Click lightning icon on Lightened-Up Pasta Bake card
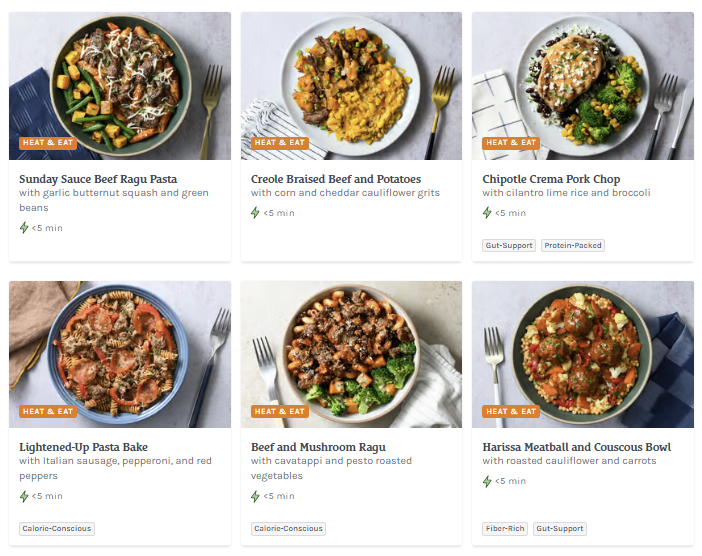 click(x=24, y=496)
